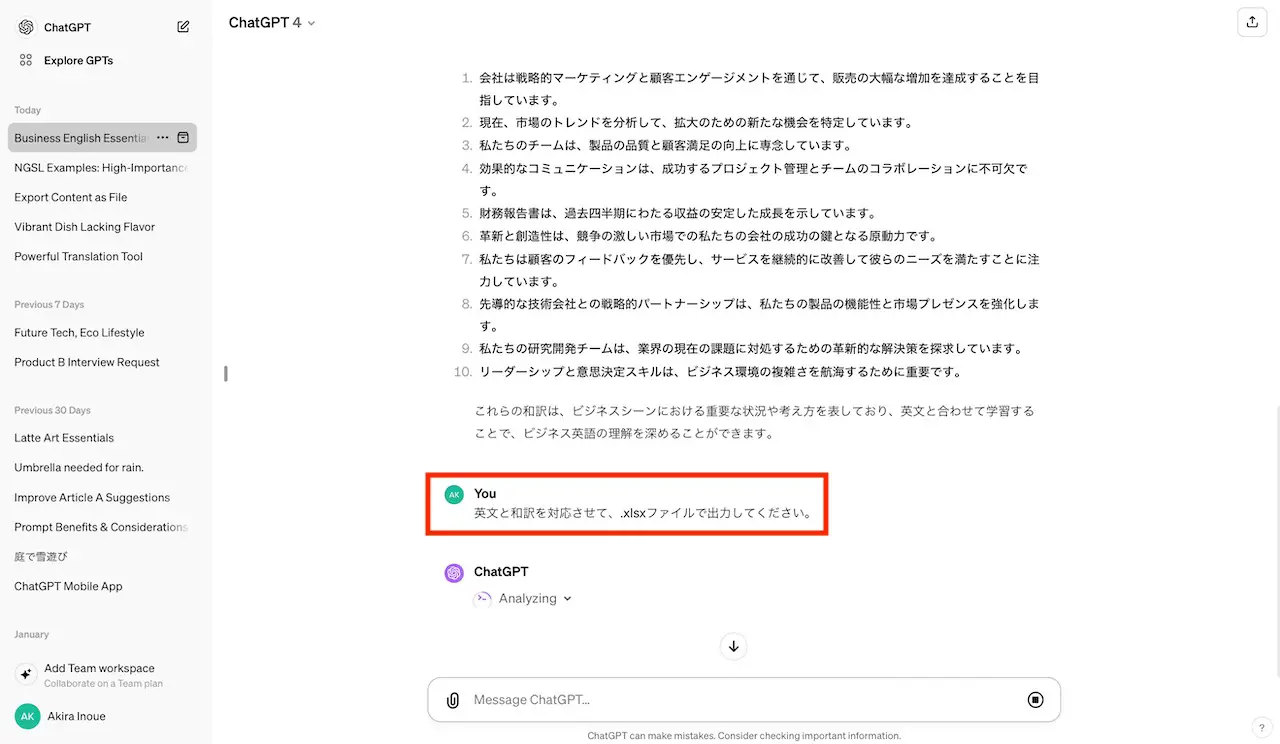The height and width of the screenshot is (744, 1280).
Task: Open the Prompt Benefits & Considerations chat
Action: (x=102, y=527)
